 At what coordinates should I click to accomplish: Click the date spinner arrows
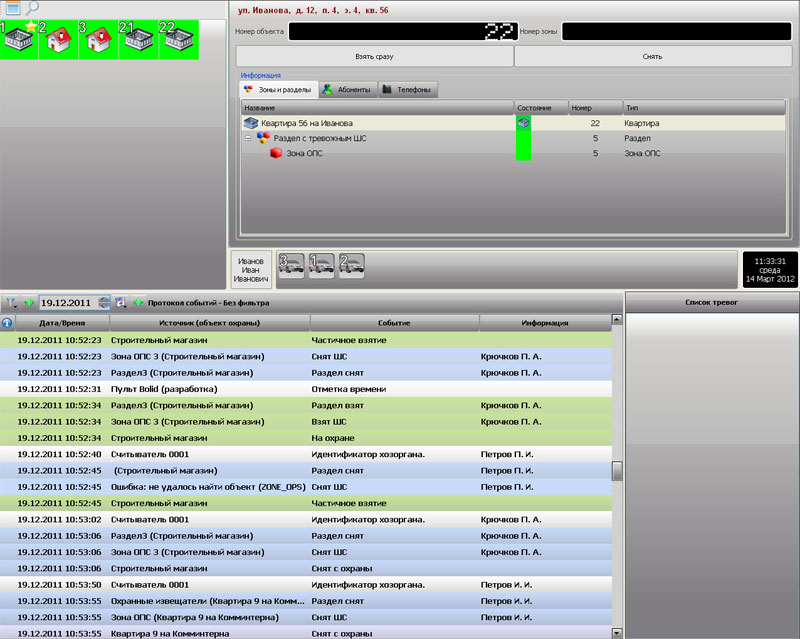104,302
